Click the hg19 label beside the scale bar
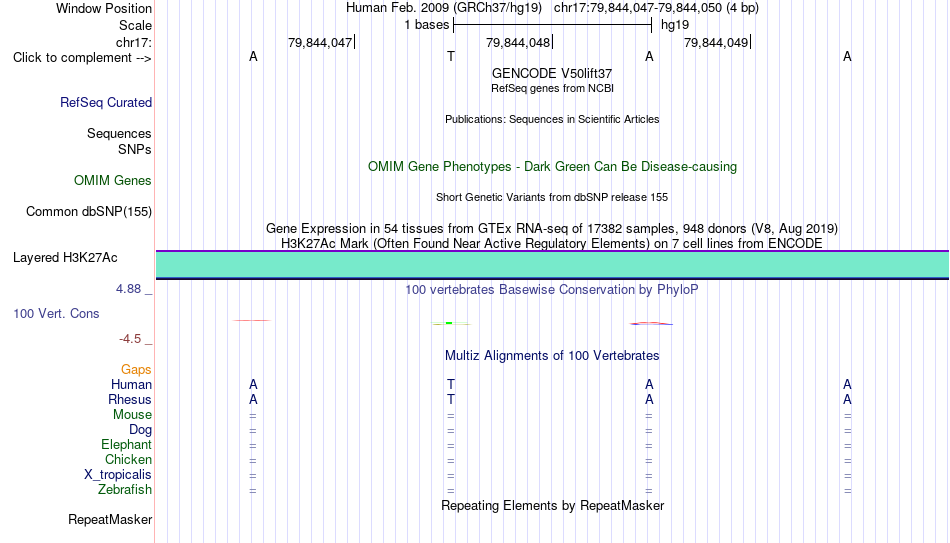Image resolution: width=950 pixels, height=543 pixels. click(x=675, y=25)
